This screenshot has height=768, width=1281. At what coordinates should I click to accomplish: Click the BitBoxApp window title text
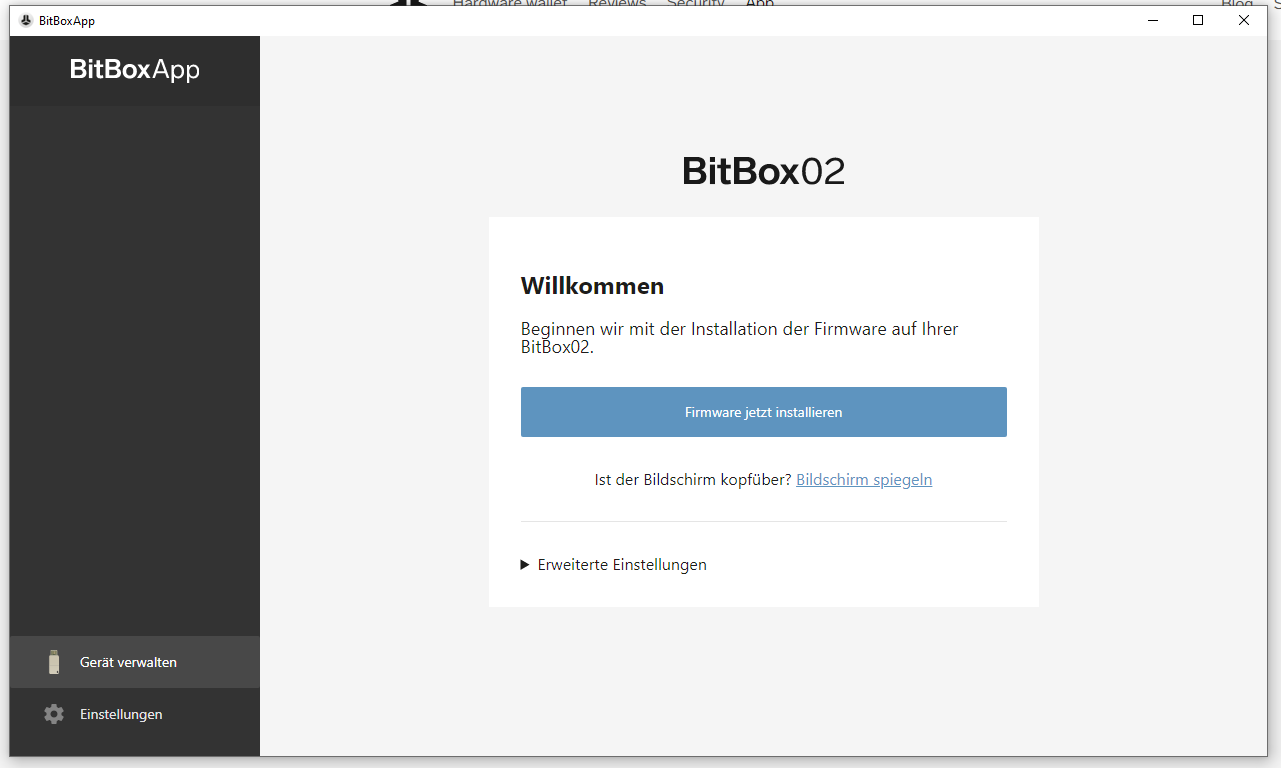pos(67,21)
